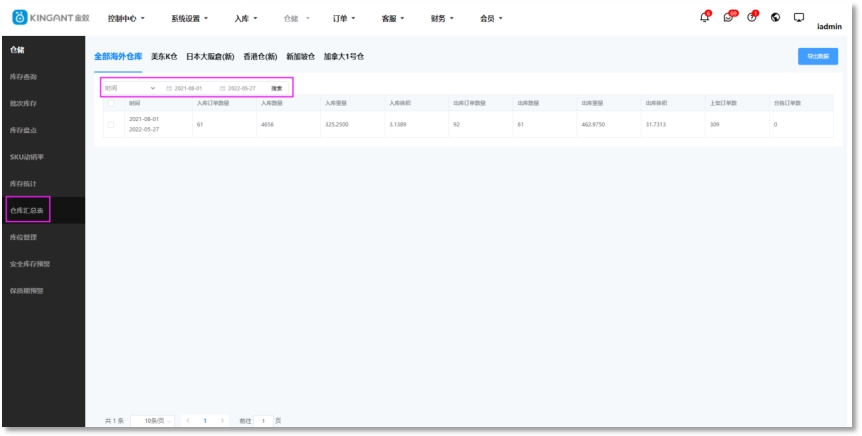Expand the 仓储 top menu

click(x=296, y=18)
